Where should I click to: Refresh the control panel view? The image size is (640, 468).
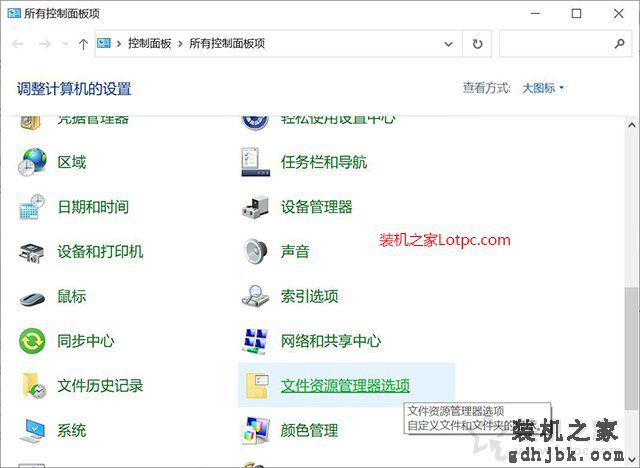477,43
